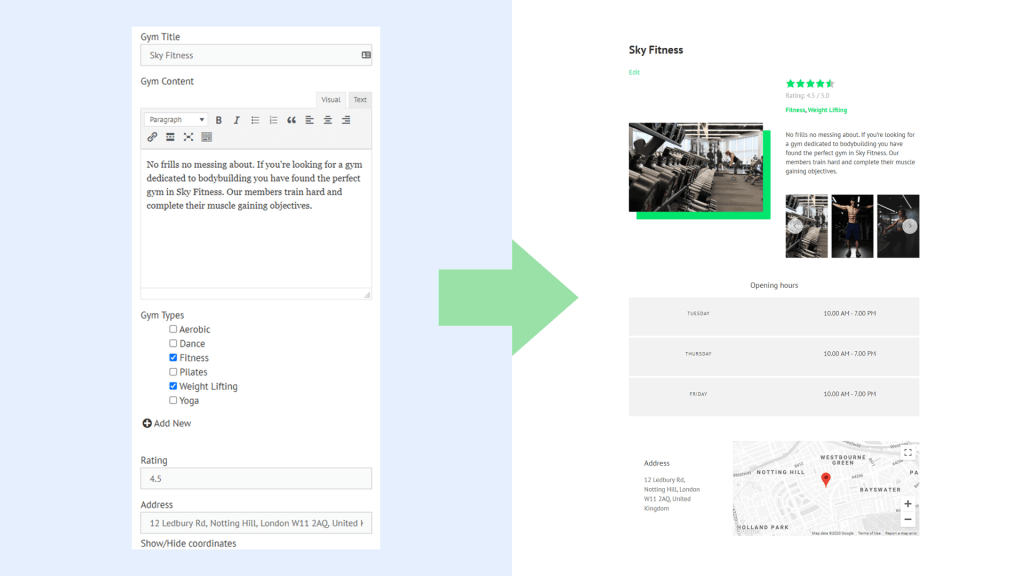The image size is (1024, 576).
Task: Enable the Pilates gym type
Action: (172, 371)
